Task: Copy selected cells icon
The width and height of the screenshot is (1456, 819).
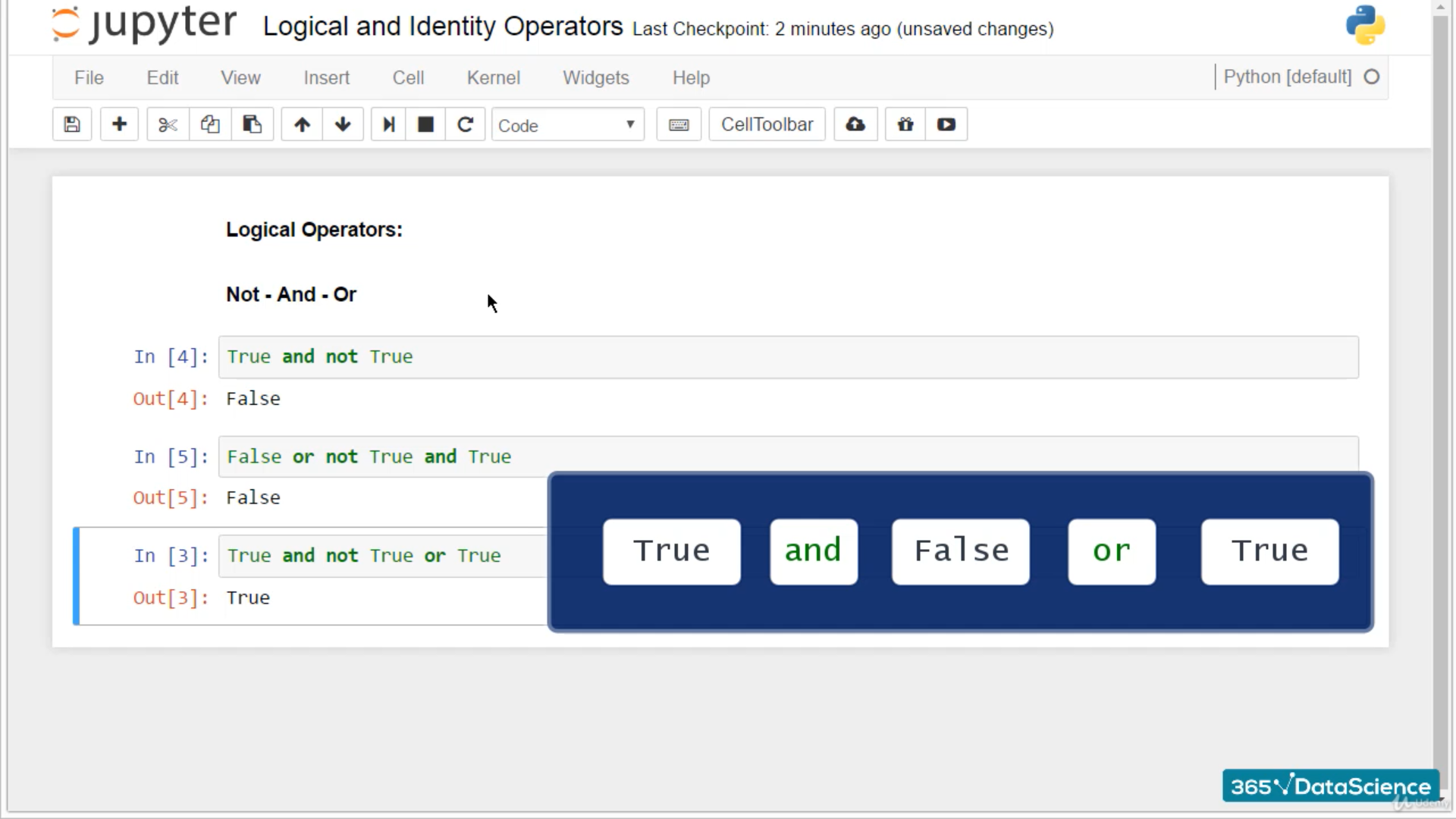Action: [x=210, y=124]
